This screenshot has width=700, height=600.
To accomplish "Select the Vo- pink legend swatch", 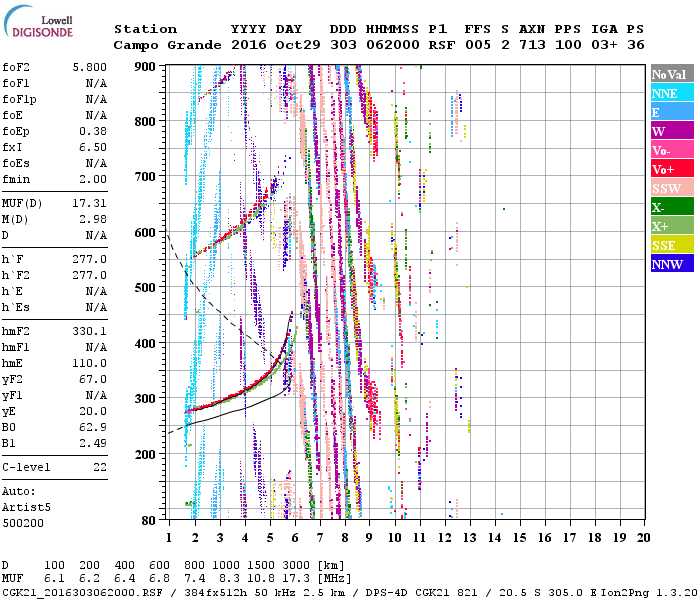I will tap(672, 150).
